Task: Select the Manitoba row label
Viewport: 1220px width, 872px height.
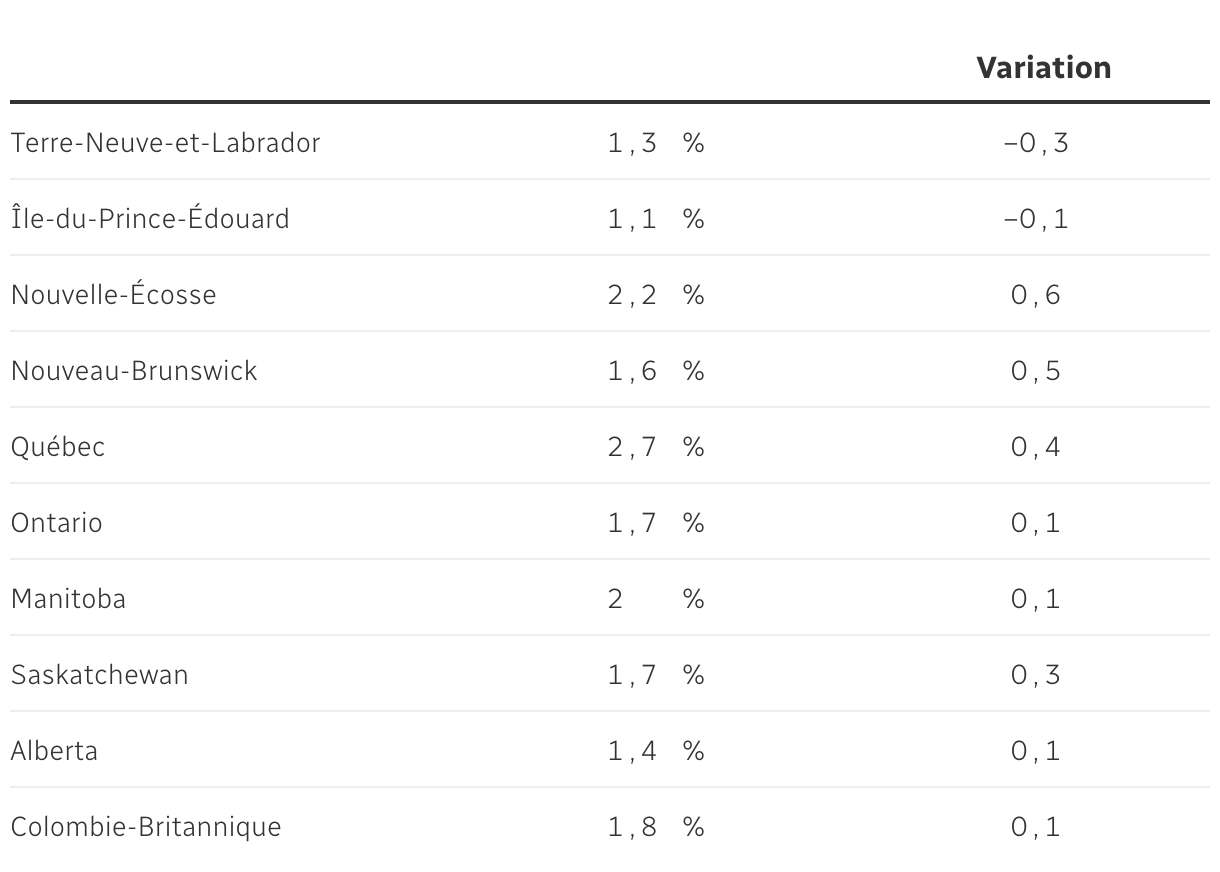Action: (68, 599)
